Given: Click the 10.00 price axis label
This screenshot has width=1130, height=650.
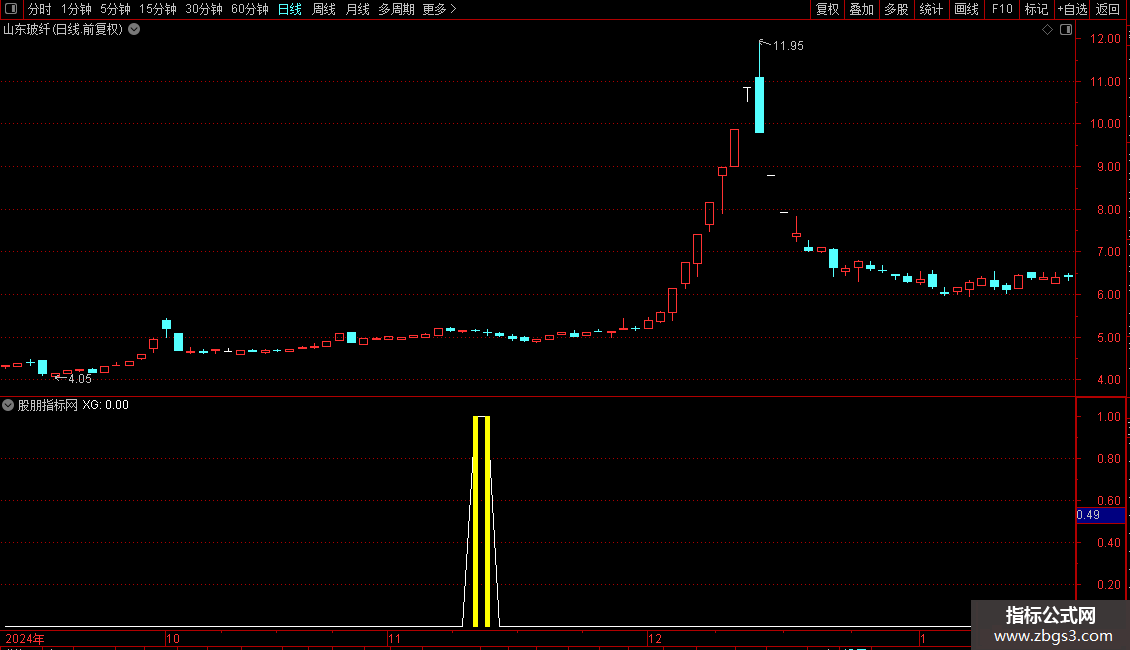Looking at the screenshot, I should pos(1105,124).
